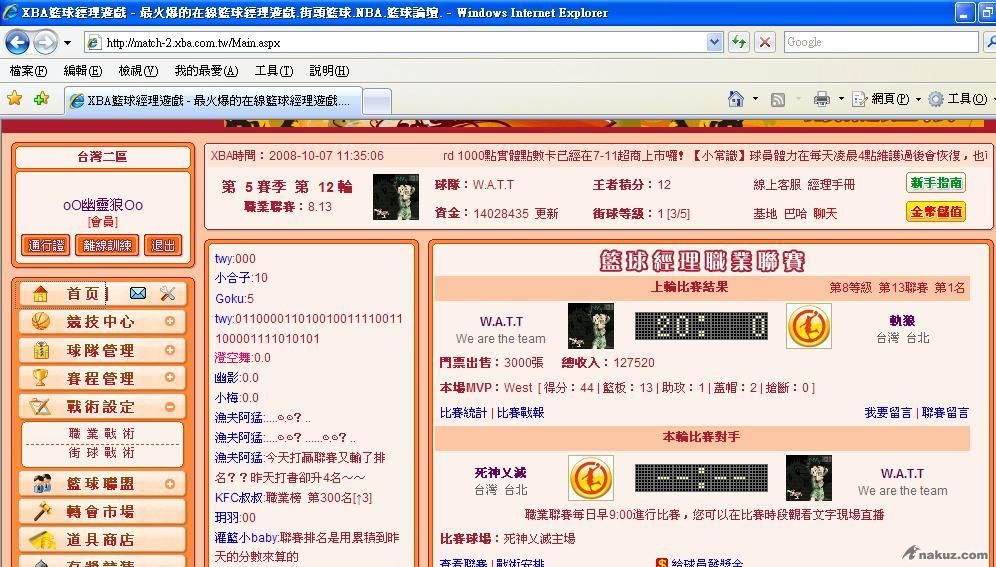This screenshot has height=567, width=996.
Task: Open the 說明(H) menu
Action: pos(329,70)
